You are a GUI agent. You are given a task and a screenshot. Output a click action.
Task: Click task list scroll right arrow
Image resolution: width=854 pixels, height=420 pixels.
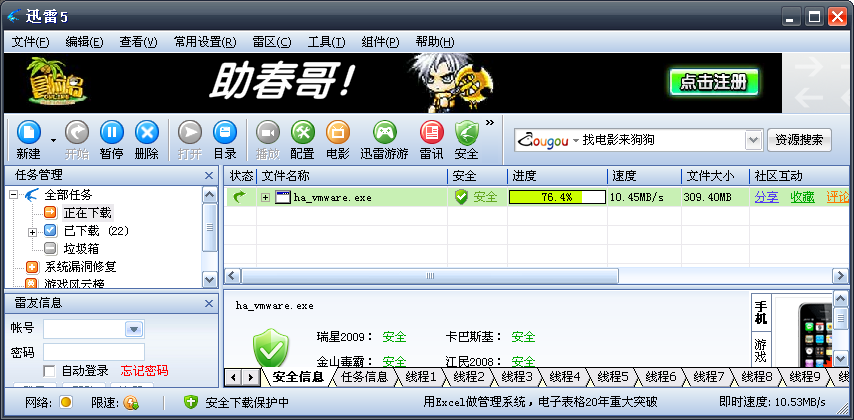coord(840,276)
